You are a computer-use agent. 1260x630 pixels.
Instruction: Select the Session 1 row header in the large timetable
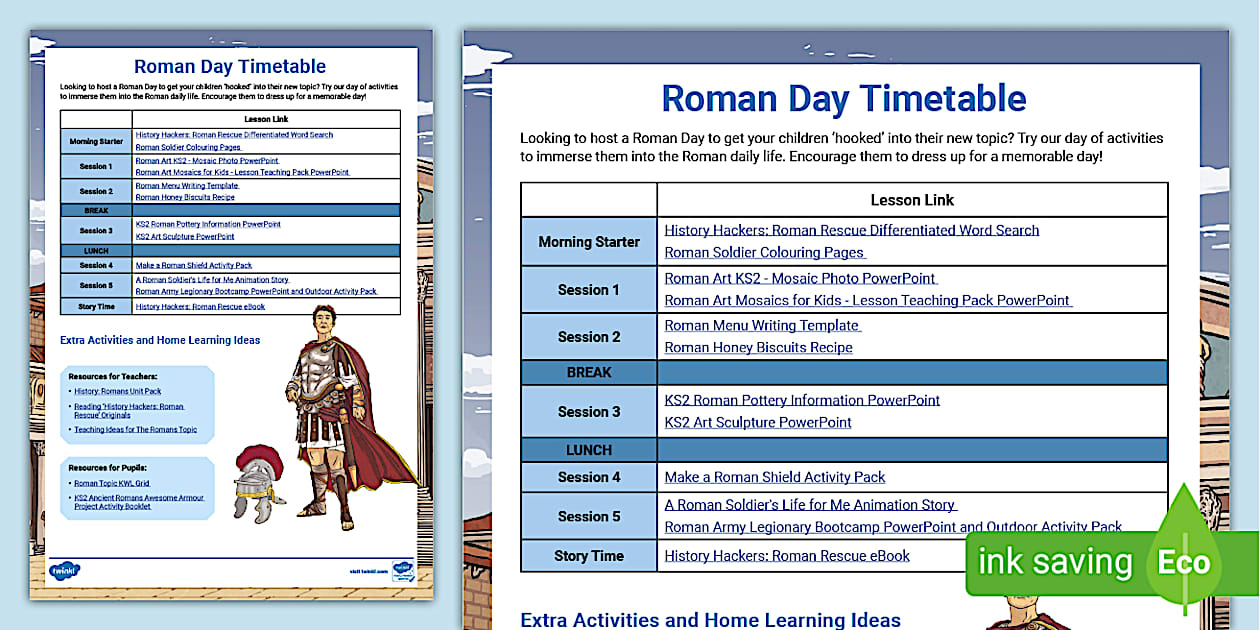click(x=588, y=290)
